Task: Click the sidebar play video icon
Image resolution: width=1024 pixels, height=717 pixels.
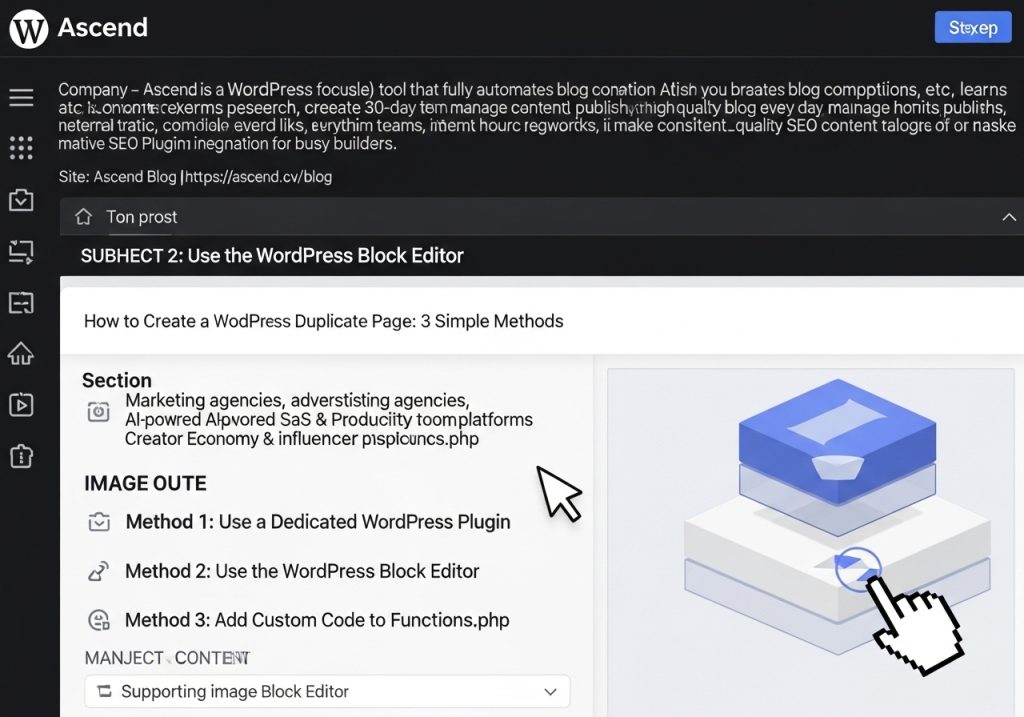Action: click(21, 404)
